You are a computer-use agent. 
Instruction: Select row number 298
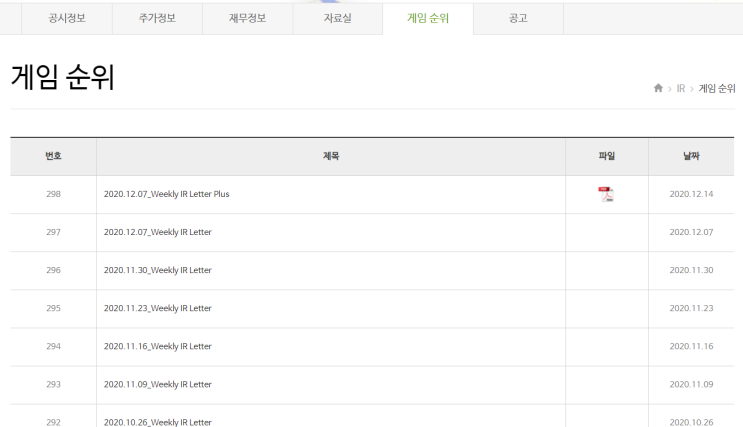click(54, 194)
